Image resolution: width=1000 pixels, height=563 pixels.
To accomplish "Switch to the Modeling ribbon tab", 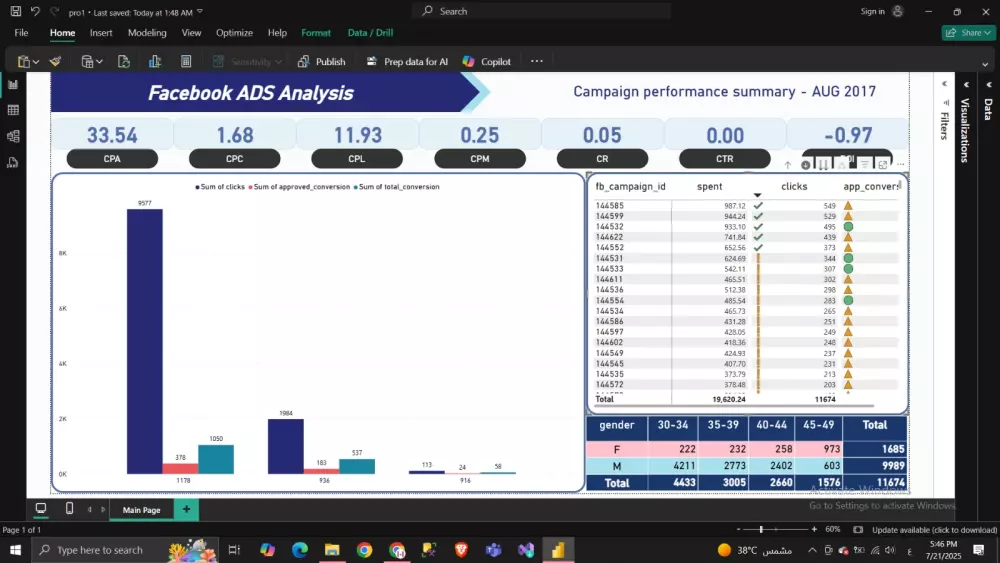I will coord(147,33).
